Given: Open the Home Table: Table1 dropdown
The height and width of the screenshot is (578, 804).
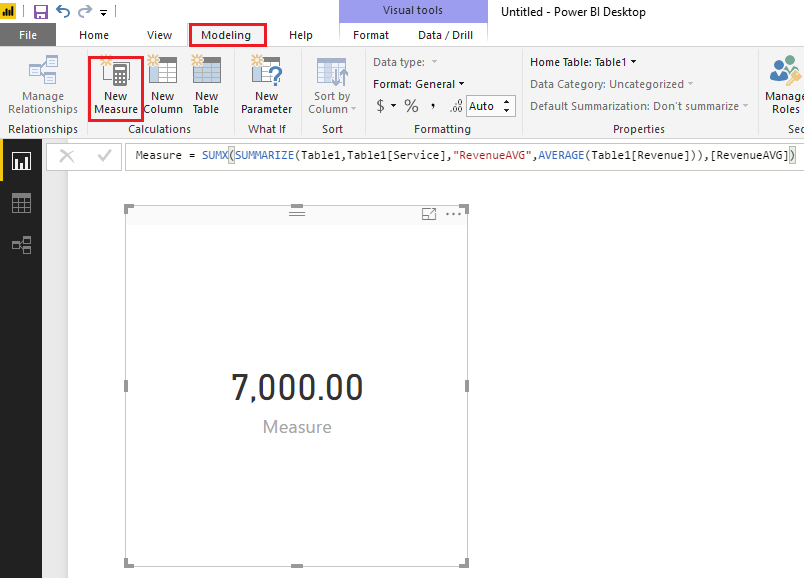Looking at the screenshot, I should pos(584,62).
